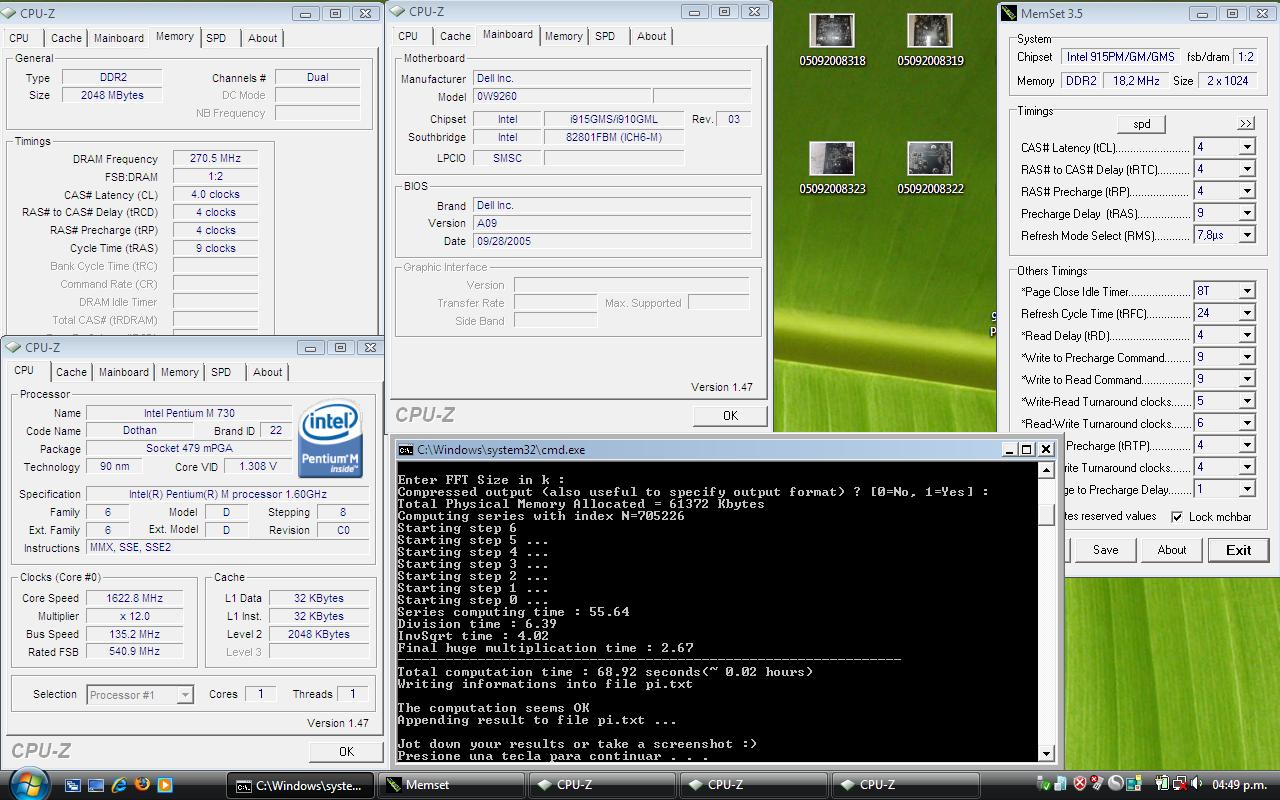Open the Write-Read Turnaround clocks dropdown
This screenshot has width=1280, height=800.
click(x=1246, y=401)
